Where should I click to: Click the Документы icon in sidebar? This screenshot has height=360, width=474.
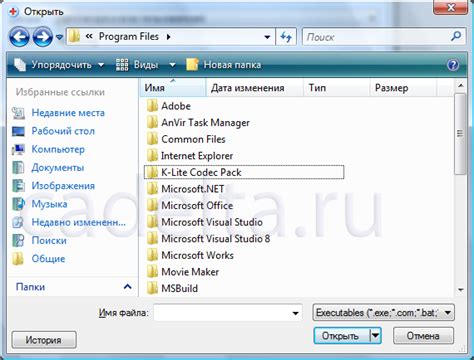pyautogui.click(x=18, y=168)
